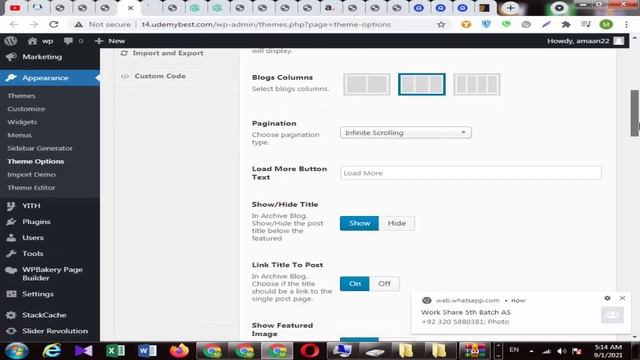Image resolution: width=640 pixels, height=360 pixels.
Task: Click the Users person icon
Action: tap(11, 238)
